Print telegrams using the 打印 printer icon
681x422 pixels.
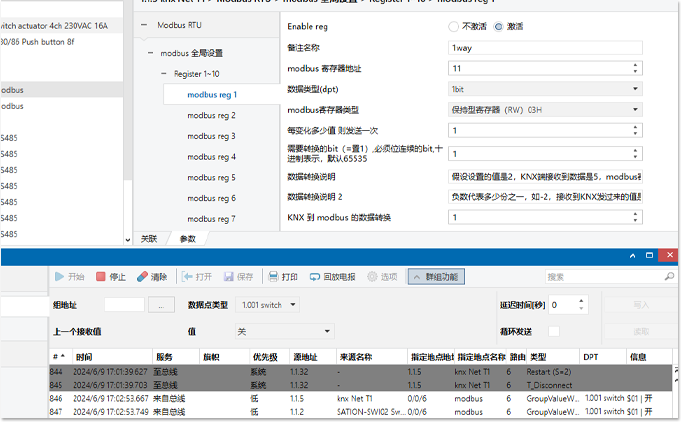tap(273, 277)
